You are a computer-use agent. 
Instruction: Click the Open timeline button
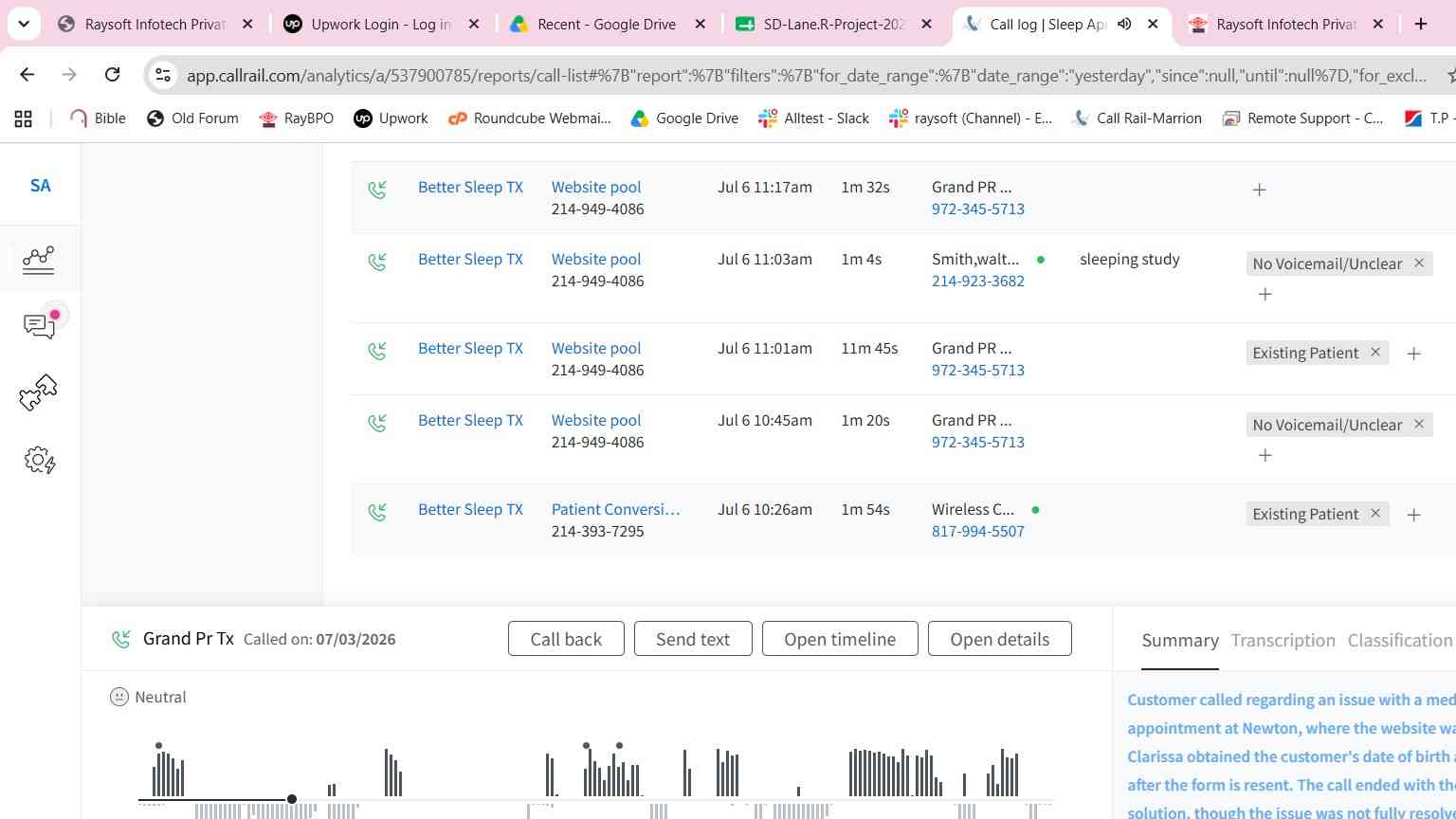click(840, 639)
